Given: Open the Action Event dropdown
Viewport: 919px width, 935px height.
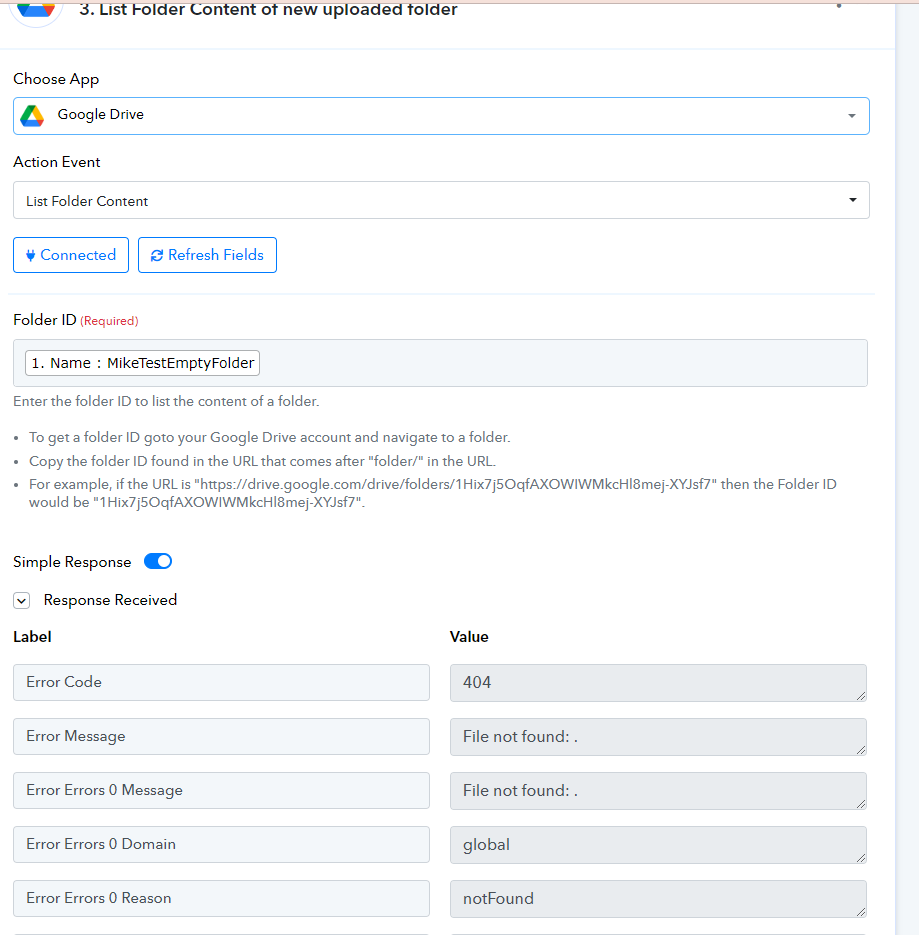Looking at the screenshot, I should coord(441,200).
